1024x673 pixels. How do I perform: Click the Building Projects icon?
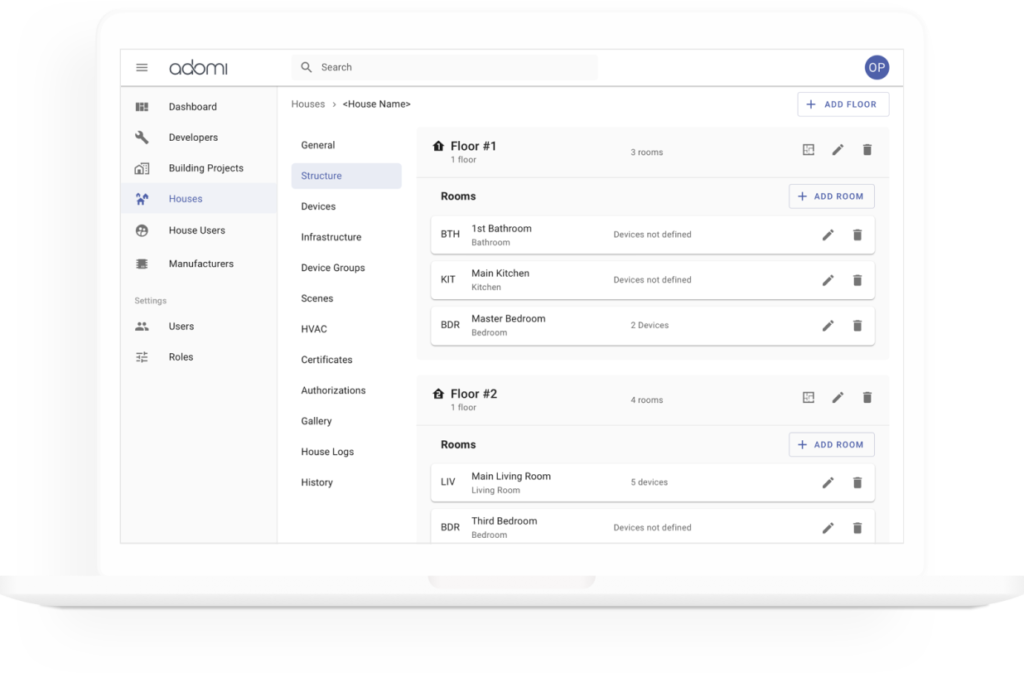pos(142,168)
